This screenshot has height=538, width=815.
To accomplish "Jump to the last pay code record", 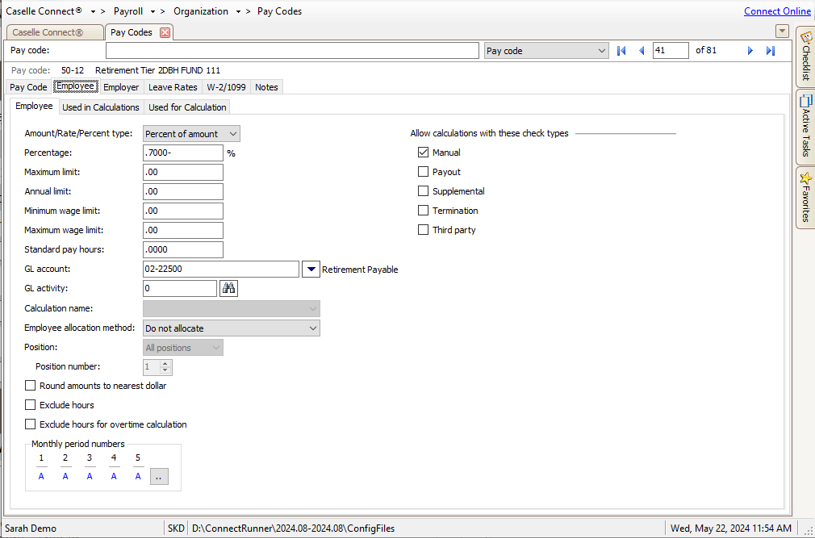I will coord(770,51).
